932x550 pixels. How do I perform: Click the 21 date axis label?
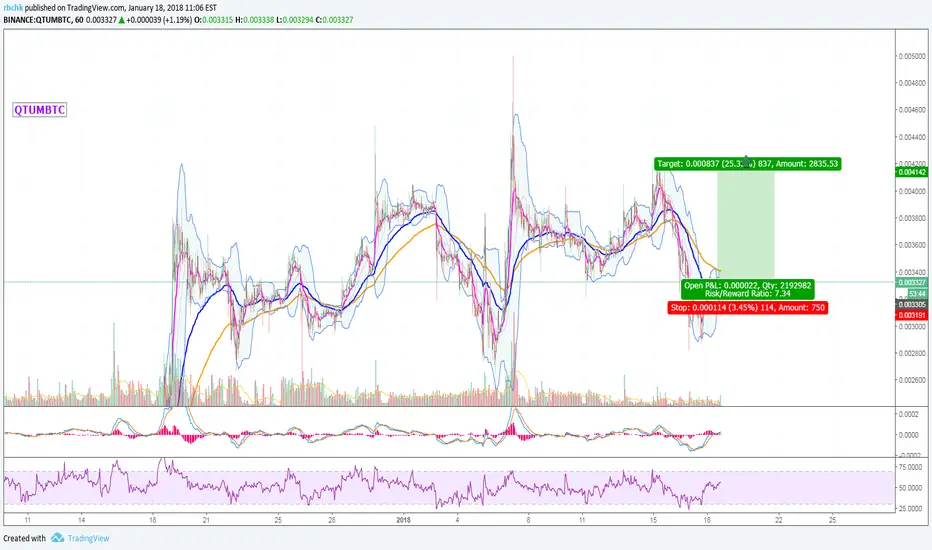click(x=206, y=520)
